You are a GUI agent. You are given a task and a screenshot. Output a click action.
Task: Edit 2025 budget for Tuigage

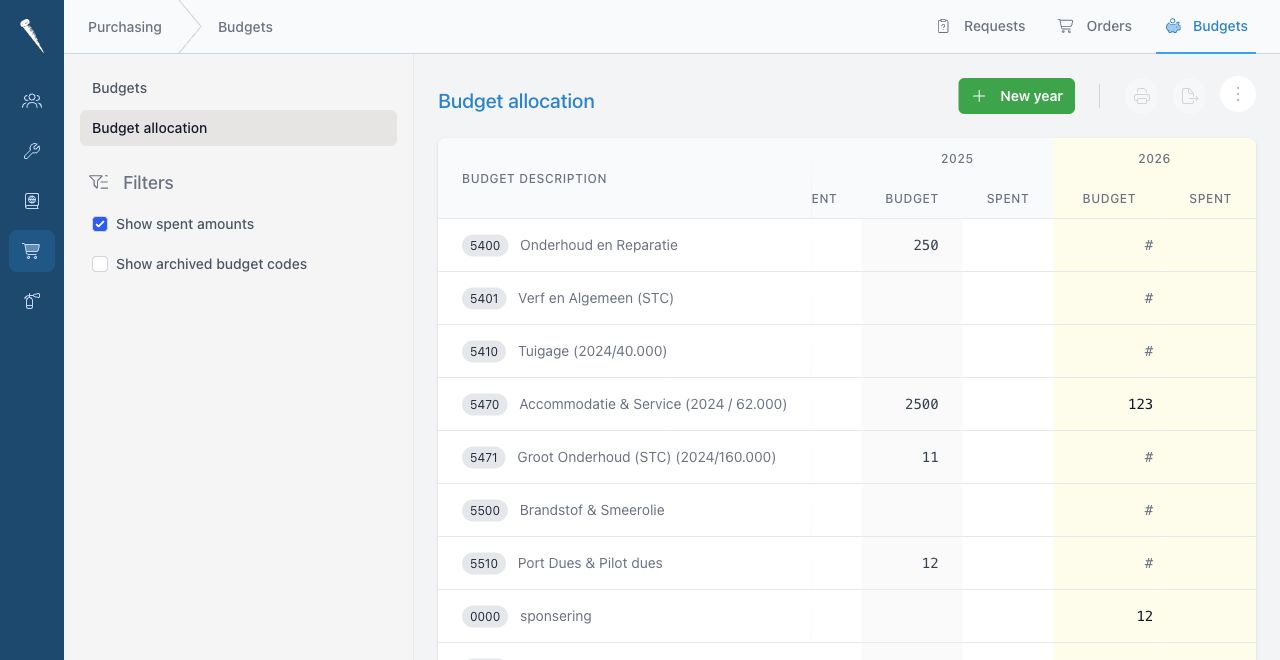[x=912, y=351]
